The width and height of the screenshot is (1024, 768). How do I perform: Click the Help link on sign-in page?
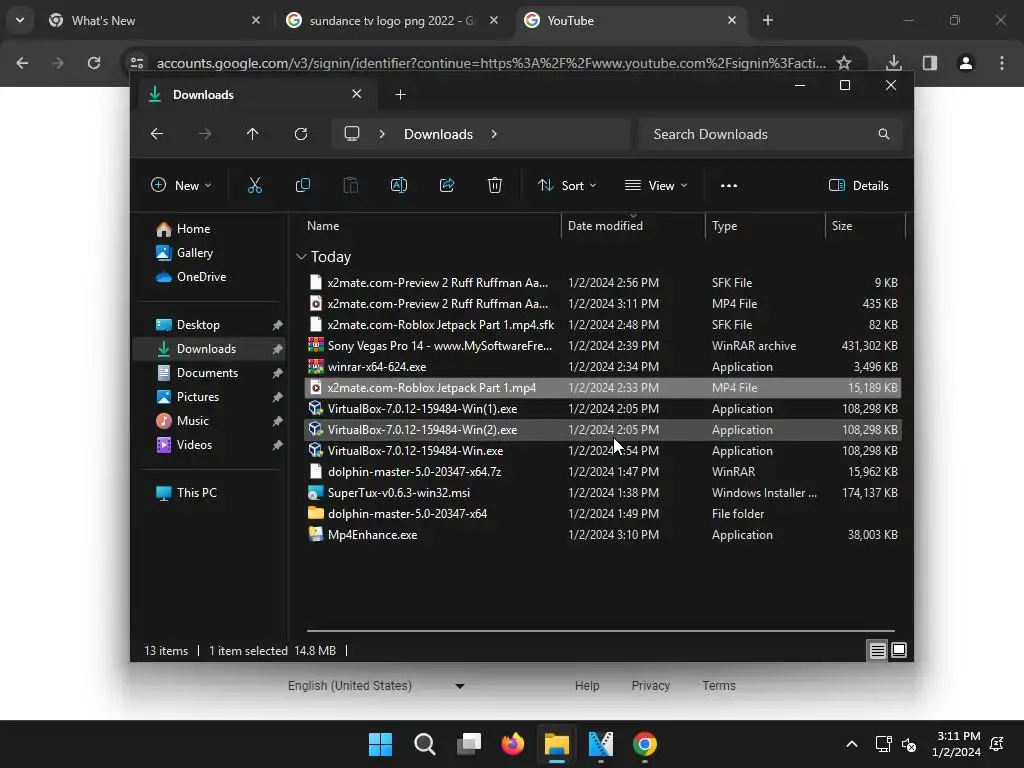[587, 686]
